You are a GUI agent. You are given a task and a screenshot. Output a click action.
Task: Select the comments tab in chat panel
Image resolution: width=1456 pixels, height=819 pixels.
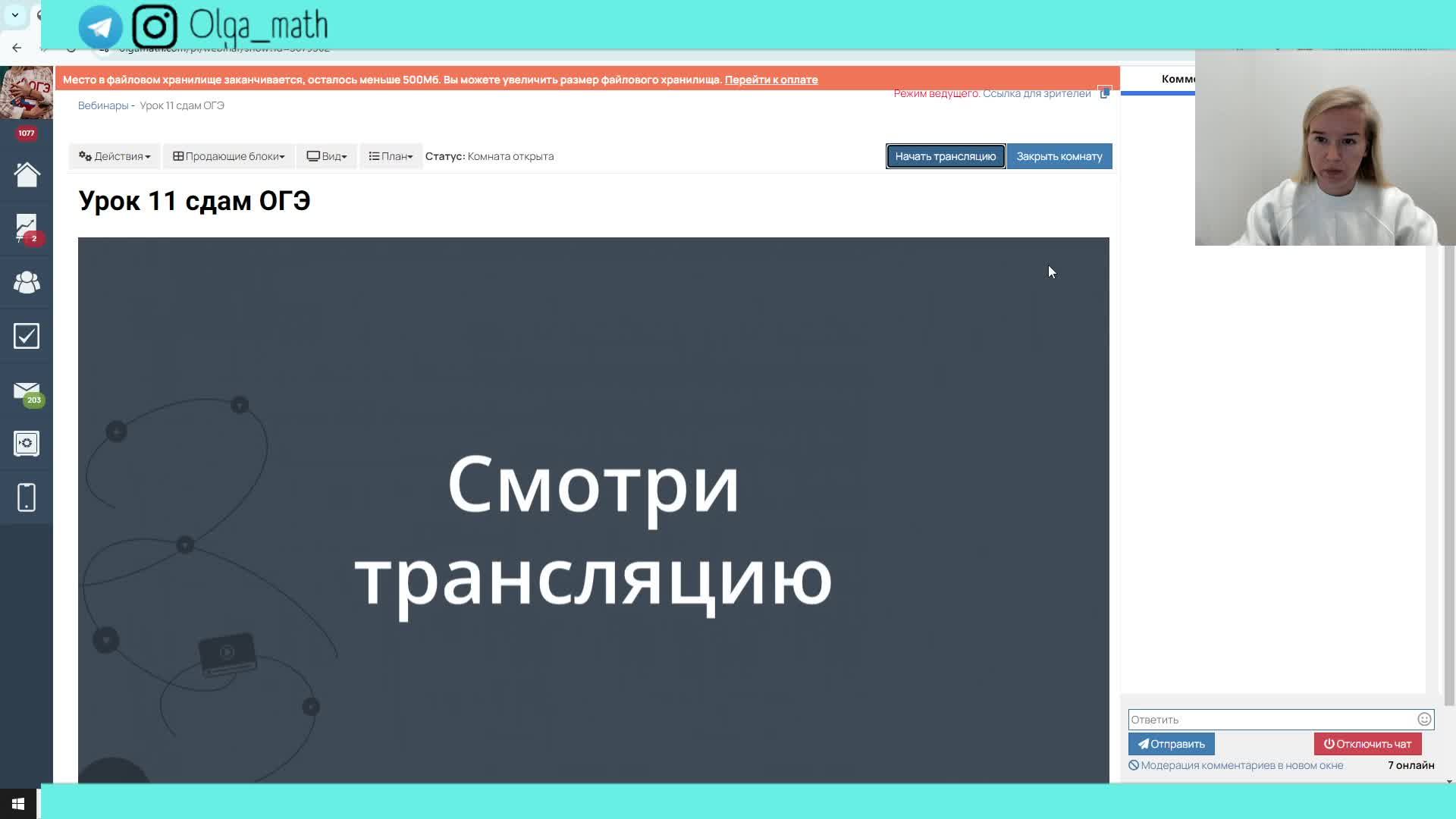click(1178, 79)
